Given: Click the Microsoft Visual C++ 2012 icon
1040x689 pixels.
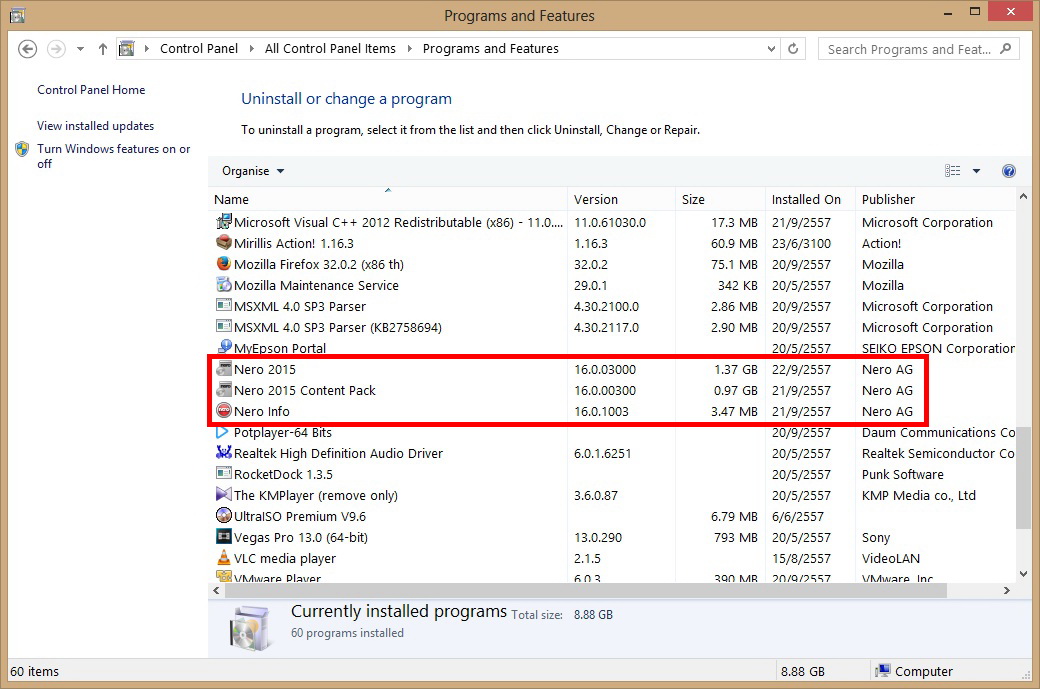Looking at the screenshot, I should [x=224, y=221].
